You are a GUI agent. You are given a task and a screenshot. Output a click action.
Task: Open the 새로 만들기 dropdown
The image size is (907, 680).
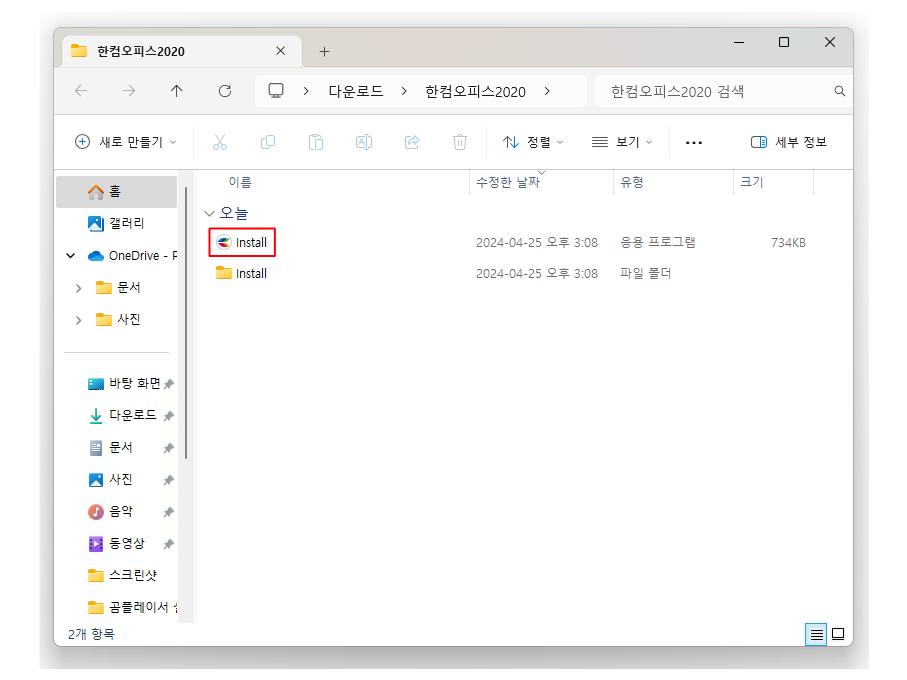point(126,142)
